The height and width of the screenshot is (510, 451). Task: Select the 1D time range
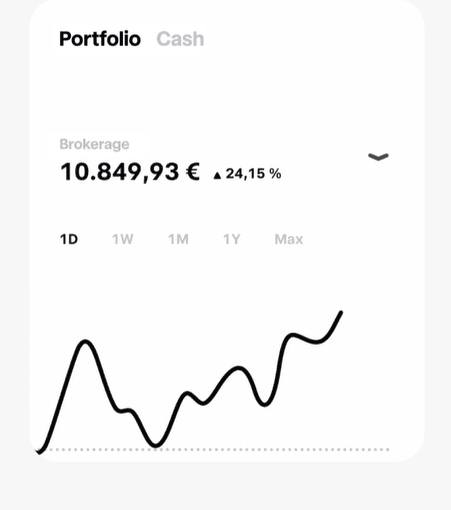click(69, 239)
